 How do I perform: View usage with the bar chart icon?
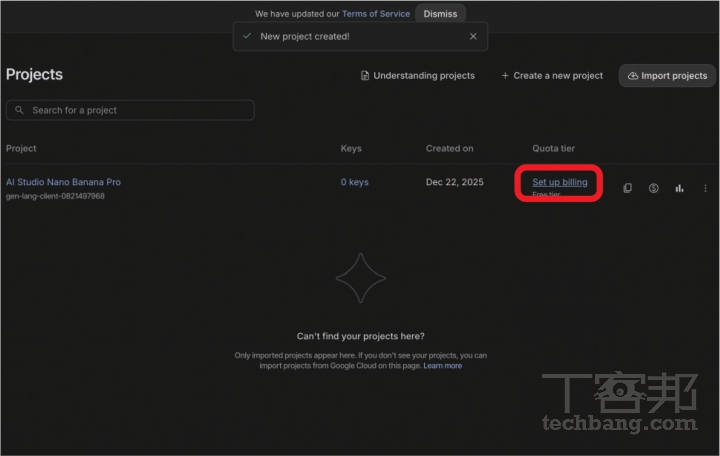point(679,188)
